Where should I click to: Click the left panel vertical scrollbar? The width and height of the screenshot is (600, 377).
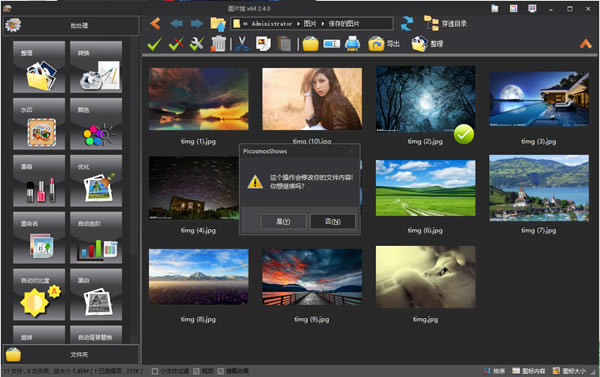(134, 189)
